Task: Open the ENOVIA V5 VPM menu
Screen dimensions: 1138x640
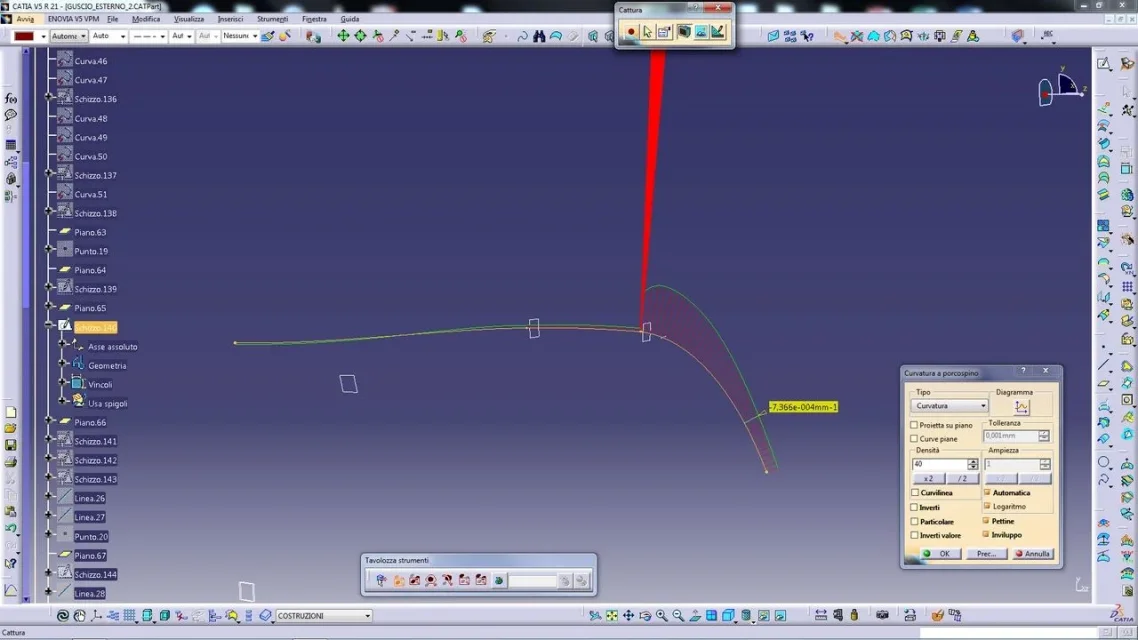Action: tap(73, 19)
